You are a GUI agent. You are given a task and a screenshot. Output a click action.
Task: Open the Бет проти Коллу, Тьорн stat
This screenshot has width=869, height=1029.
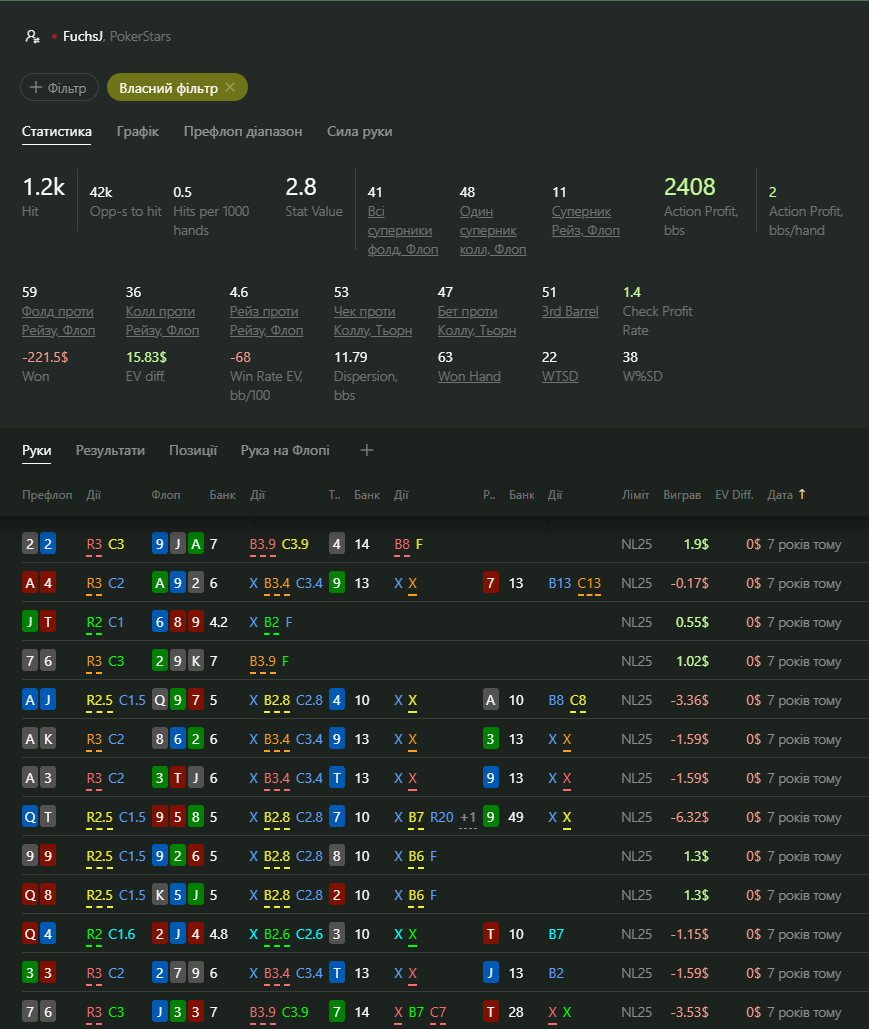coord(477,321)
